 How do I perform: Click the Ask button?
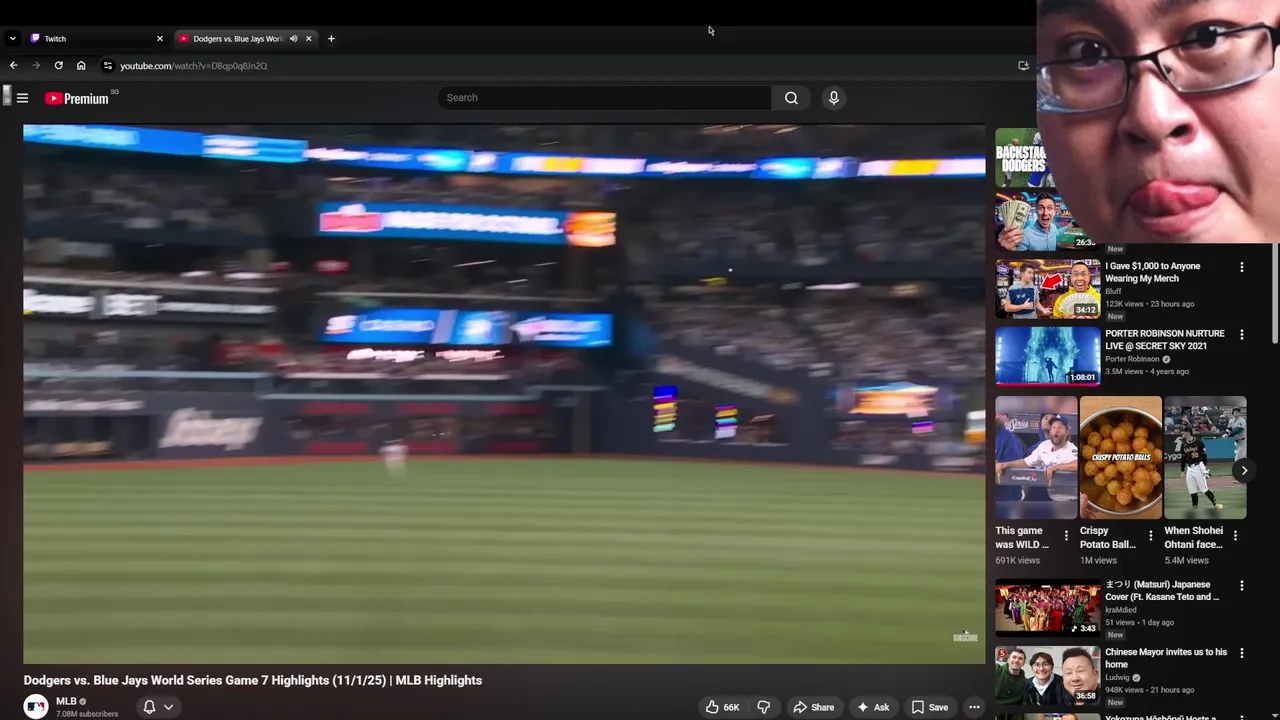pos(872,707)
